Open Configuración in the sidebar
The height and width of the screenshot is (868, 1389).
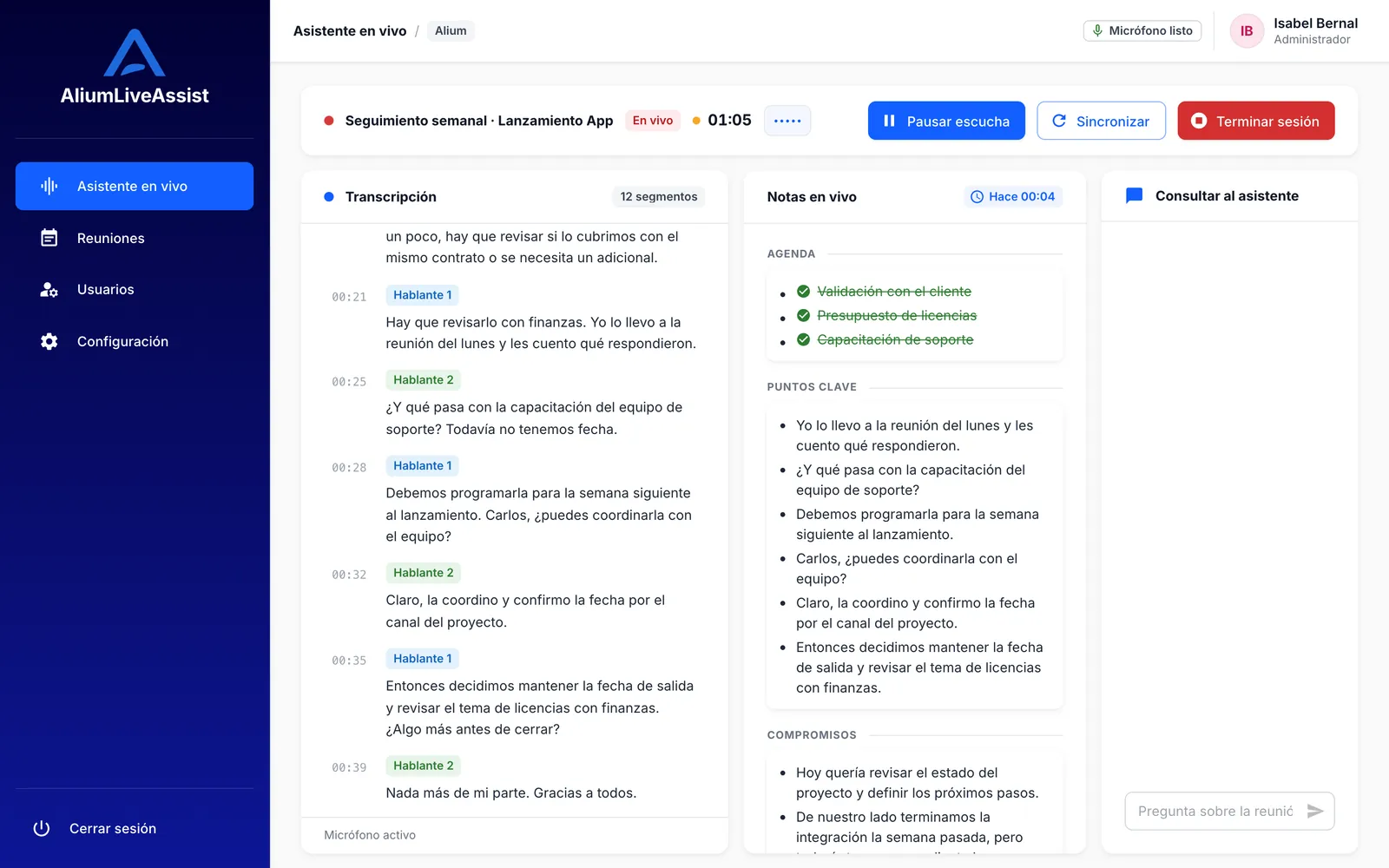pyautogui.click(x=135, y=341)
